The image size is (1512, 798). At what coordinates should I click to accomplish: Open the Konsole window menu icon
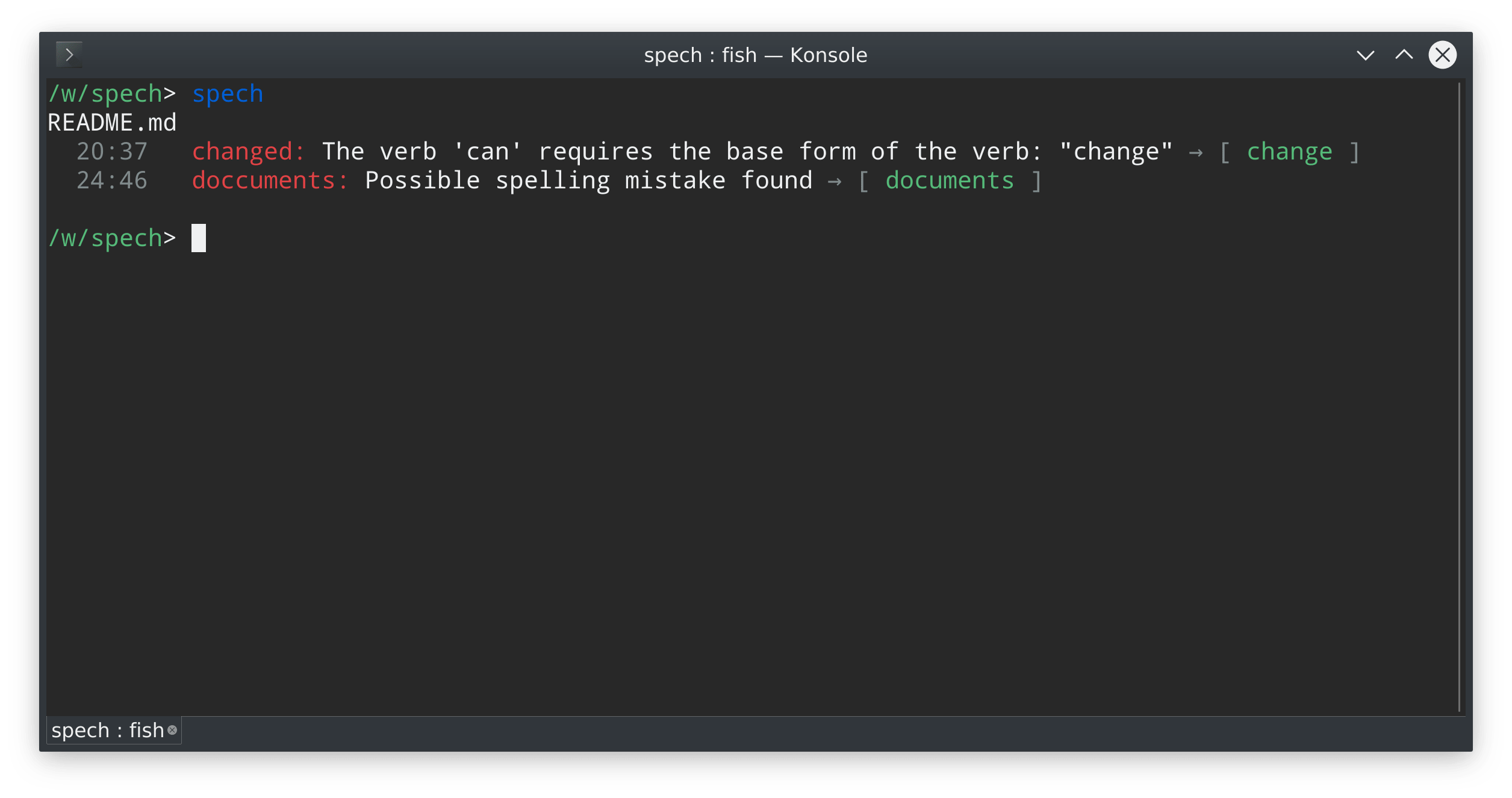69,55
